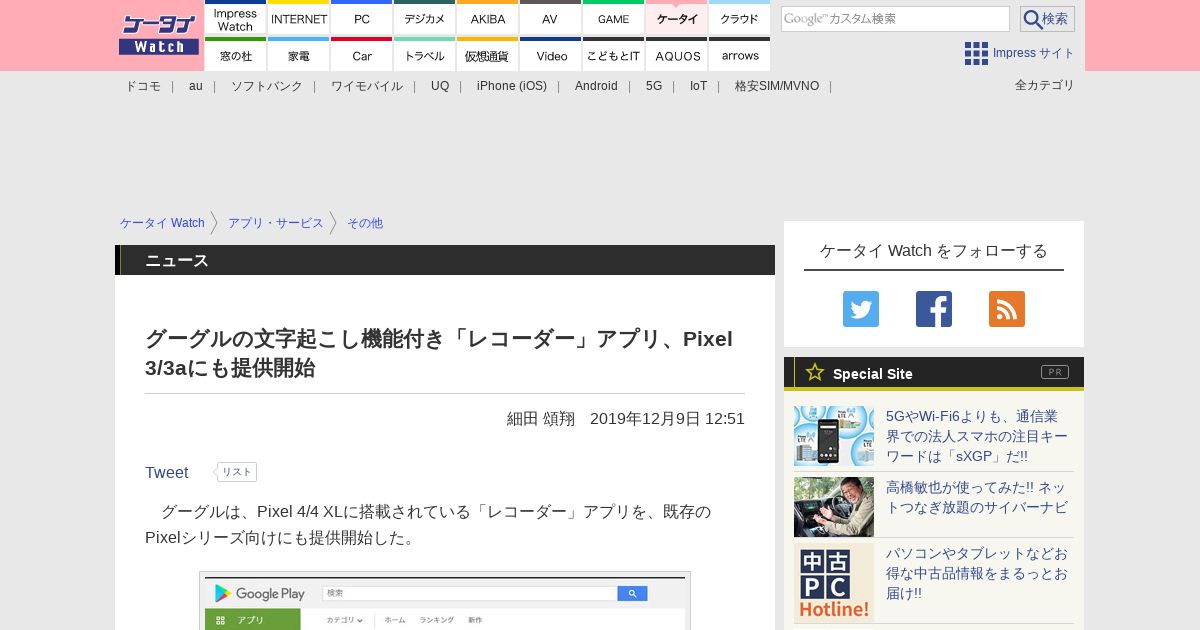Click the その他 breadcrumb link

click(365, 223)
